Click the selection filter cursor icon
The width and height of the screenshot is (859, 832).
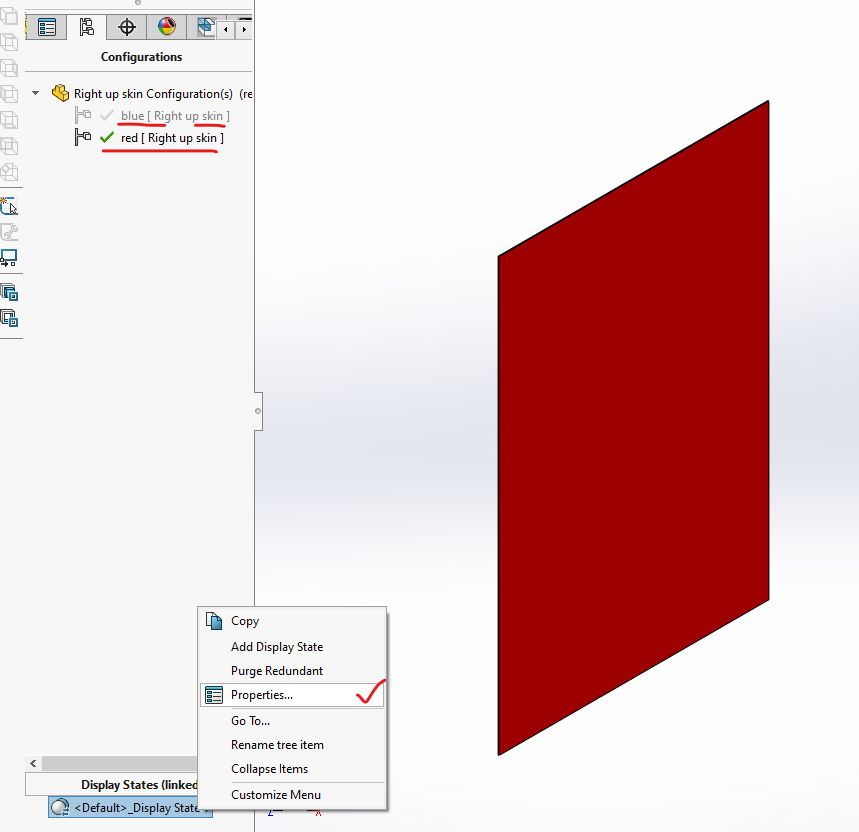pos(9,206)
